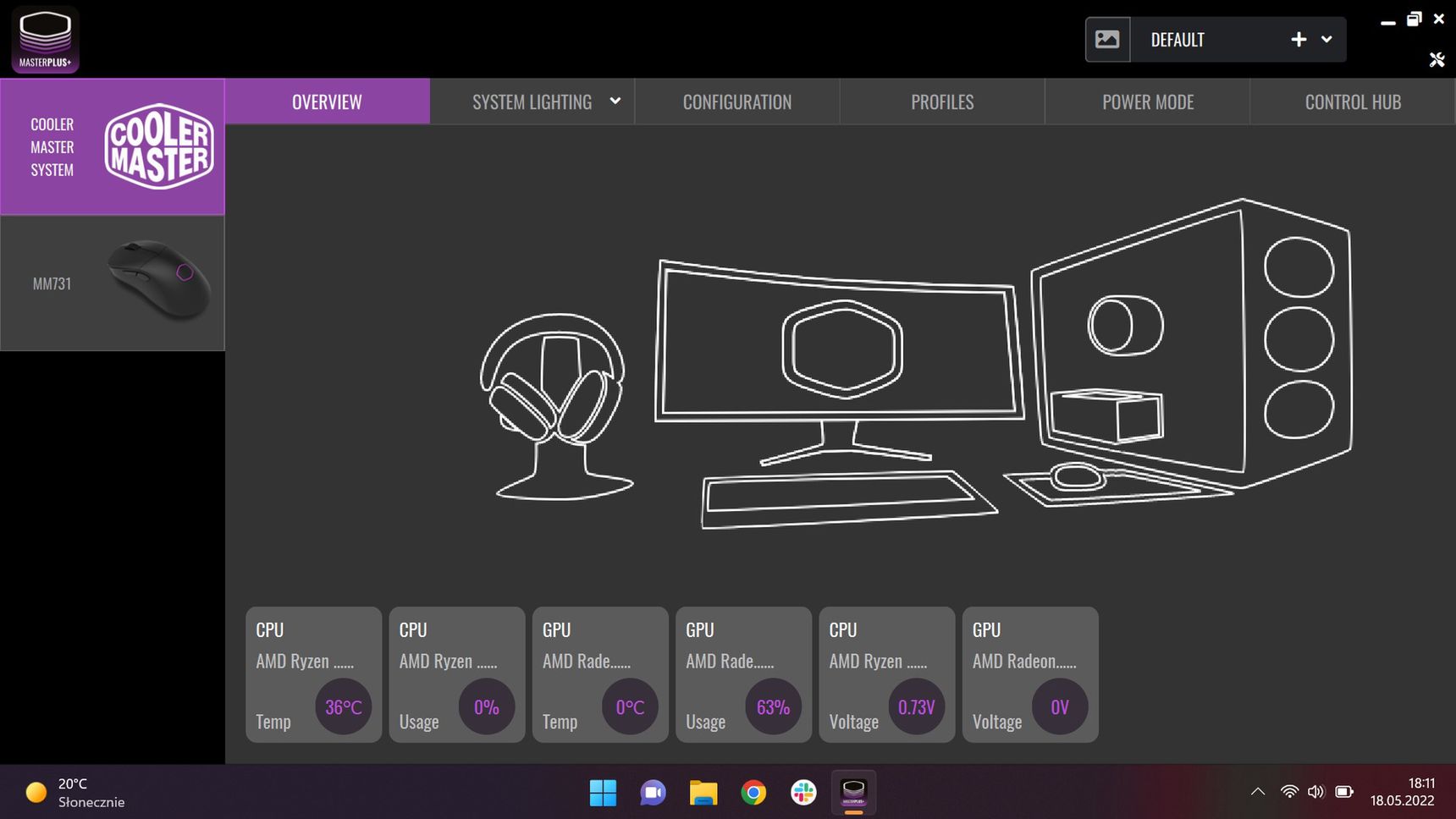The width and height of the screenshot is (1456, 819).
Task: Minimize the MasterPlus+ window
Action: coord(1387,21)
